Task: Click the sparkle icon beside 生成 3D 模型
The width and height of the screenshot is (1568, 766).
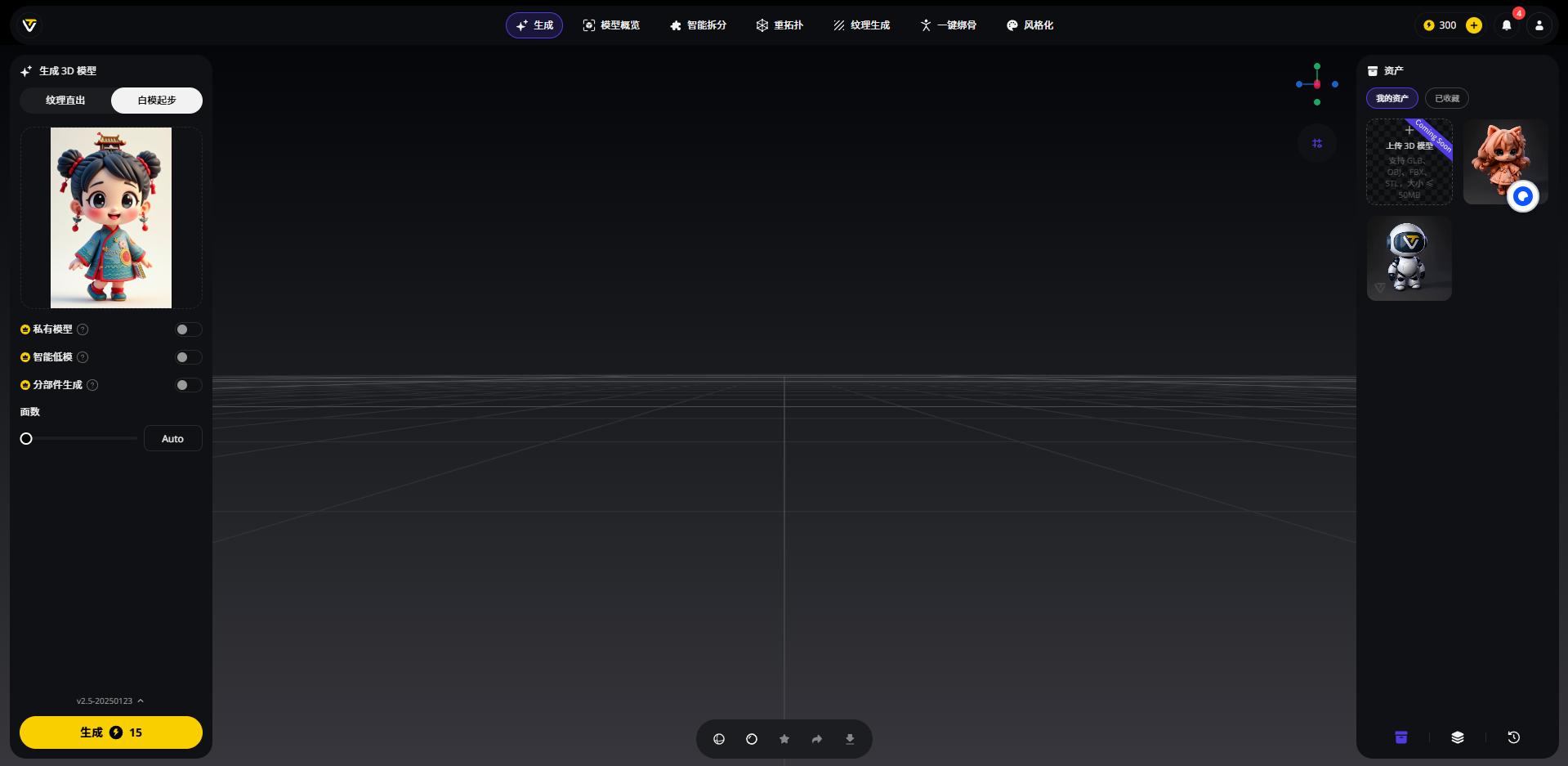Action: pos(26,71)
